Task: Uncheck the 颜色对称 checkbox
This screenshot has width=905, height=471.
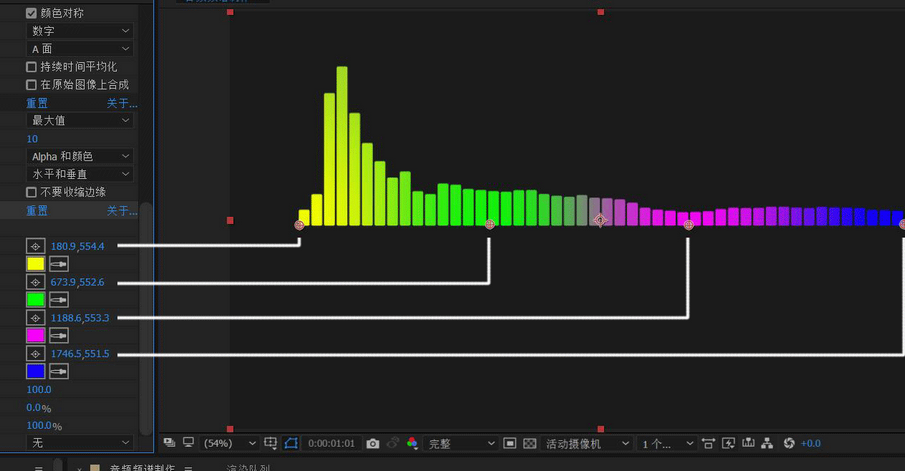Action: click(x=32, y=13)
